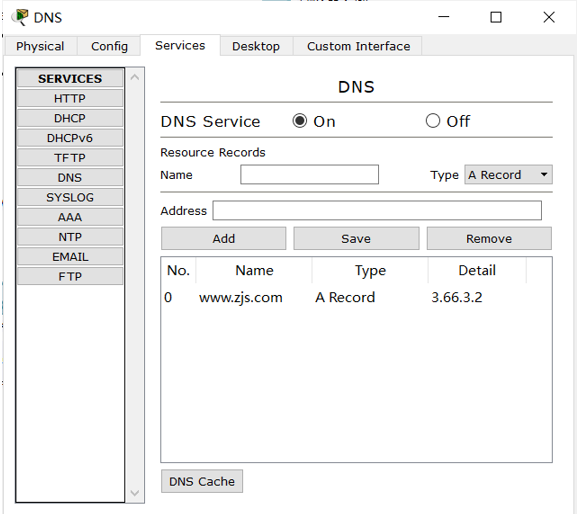Maximize the DNS window
577x514 pixels.
tap(496, 17)
